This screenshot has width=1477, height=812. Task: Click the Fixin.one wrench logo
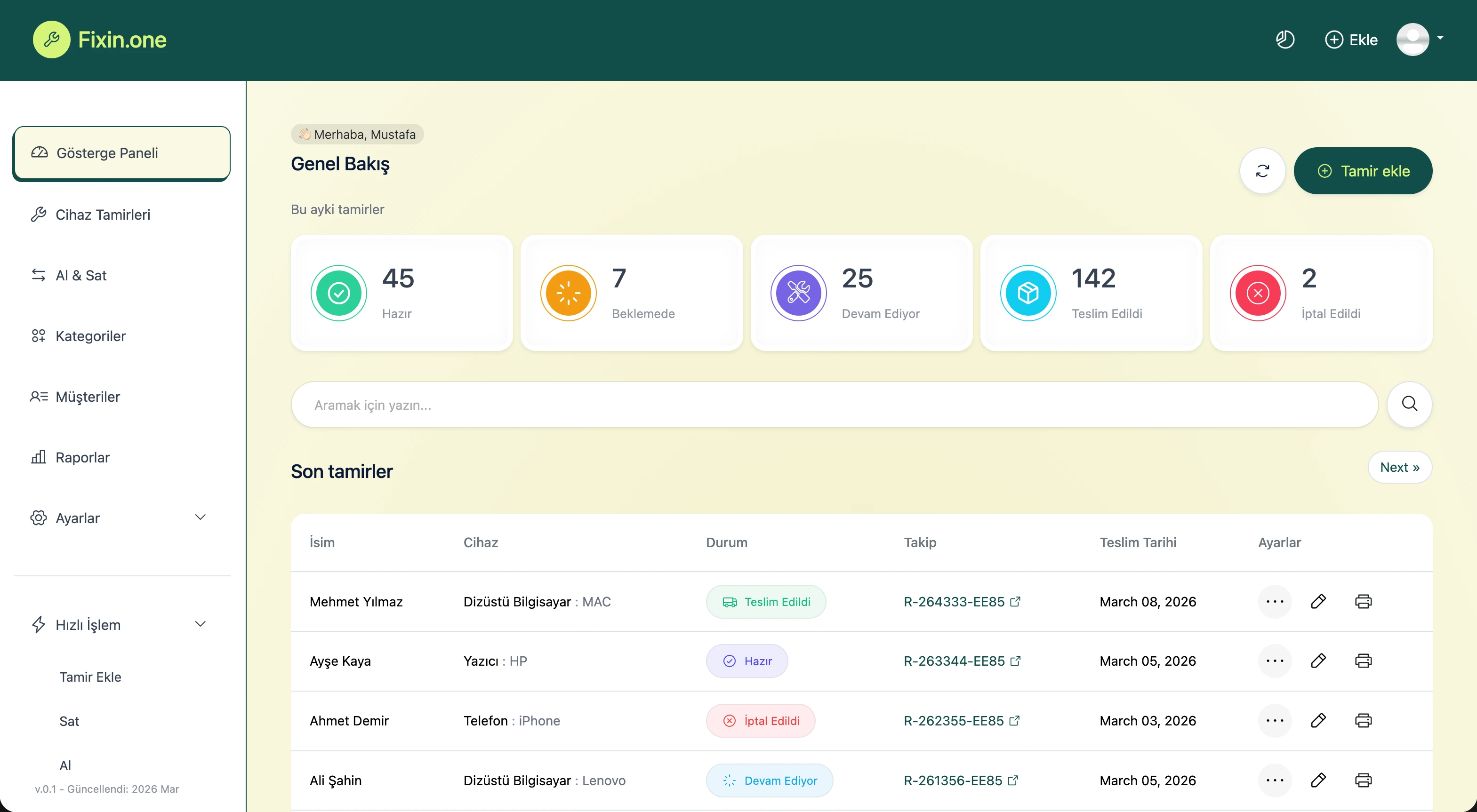point(52,40)
